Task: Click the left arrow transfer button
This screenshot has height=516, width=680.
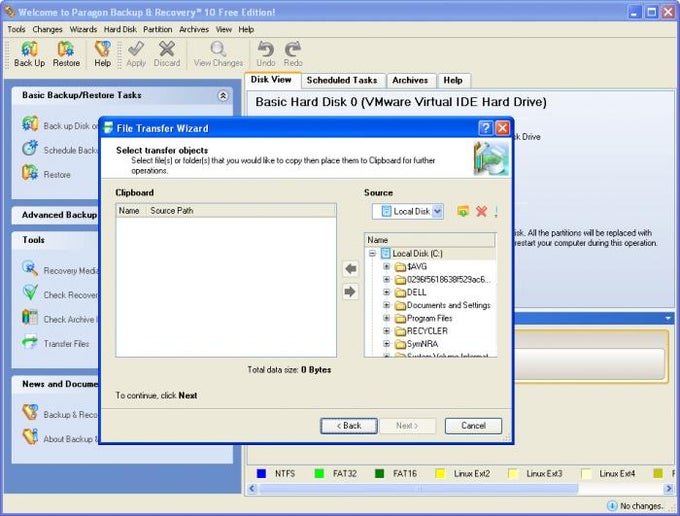Action: point(350,269)
